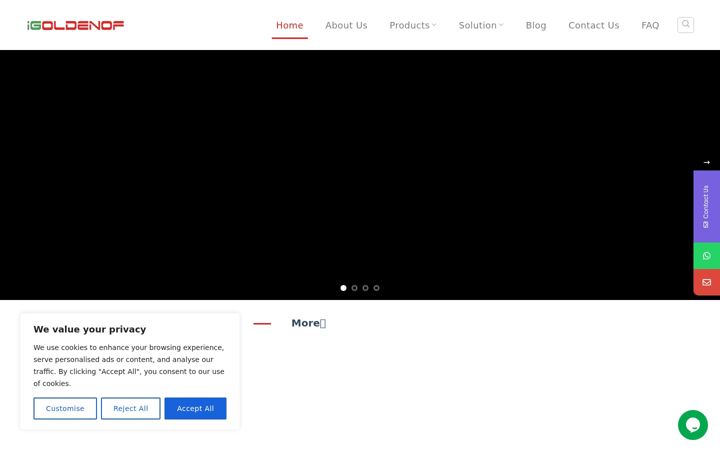The image size is (720, 450).
Task: Click the Customise cookies button
Action: click(65, 408)
